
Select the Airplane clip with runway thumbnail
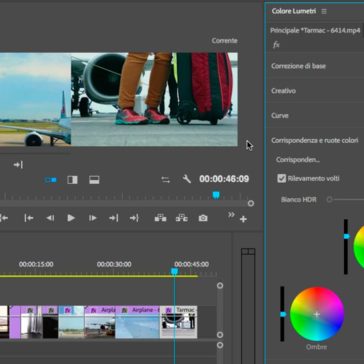(100, 322)
